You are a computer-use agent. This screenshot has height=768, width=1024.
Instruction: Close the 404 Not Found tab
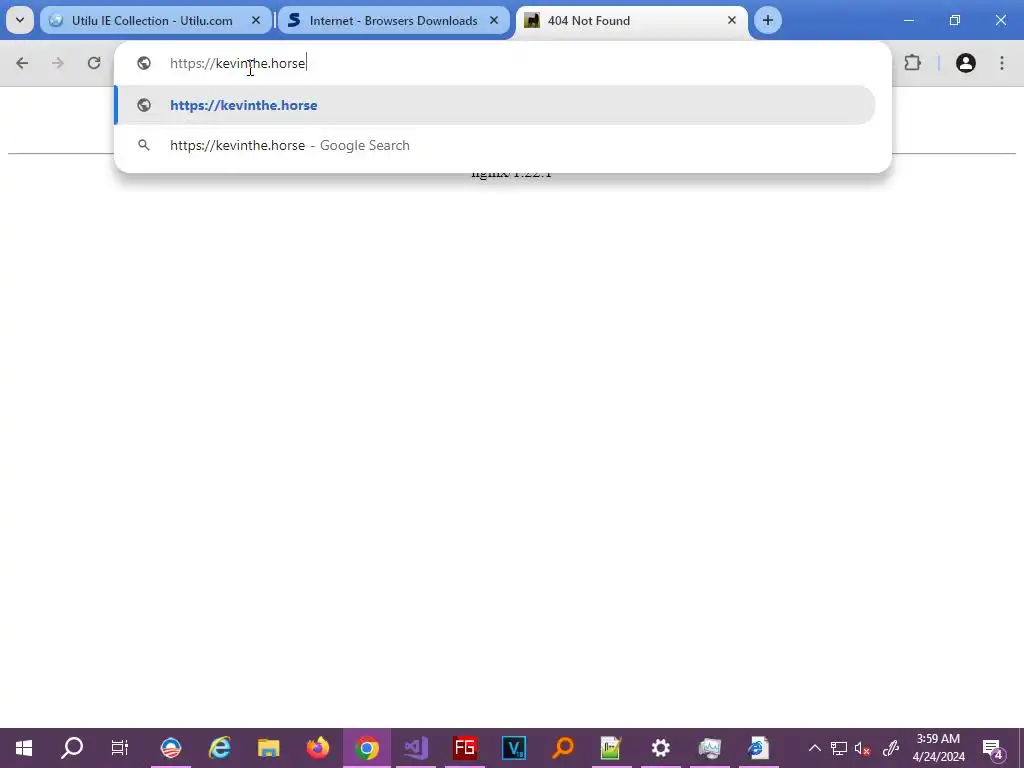732,20
